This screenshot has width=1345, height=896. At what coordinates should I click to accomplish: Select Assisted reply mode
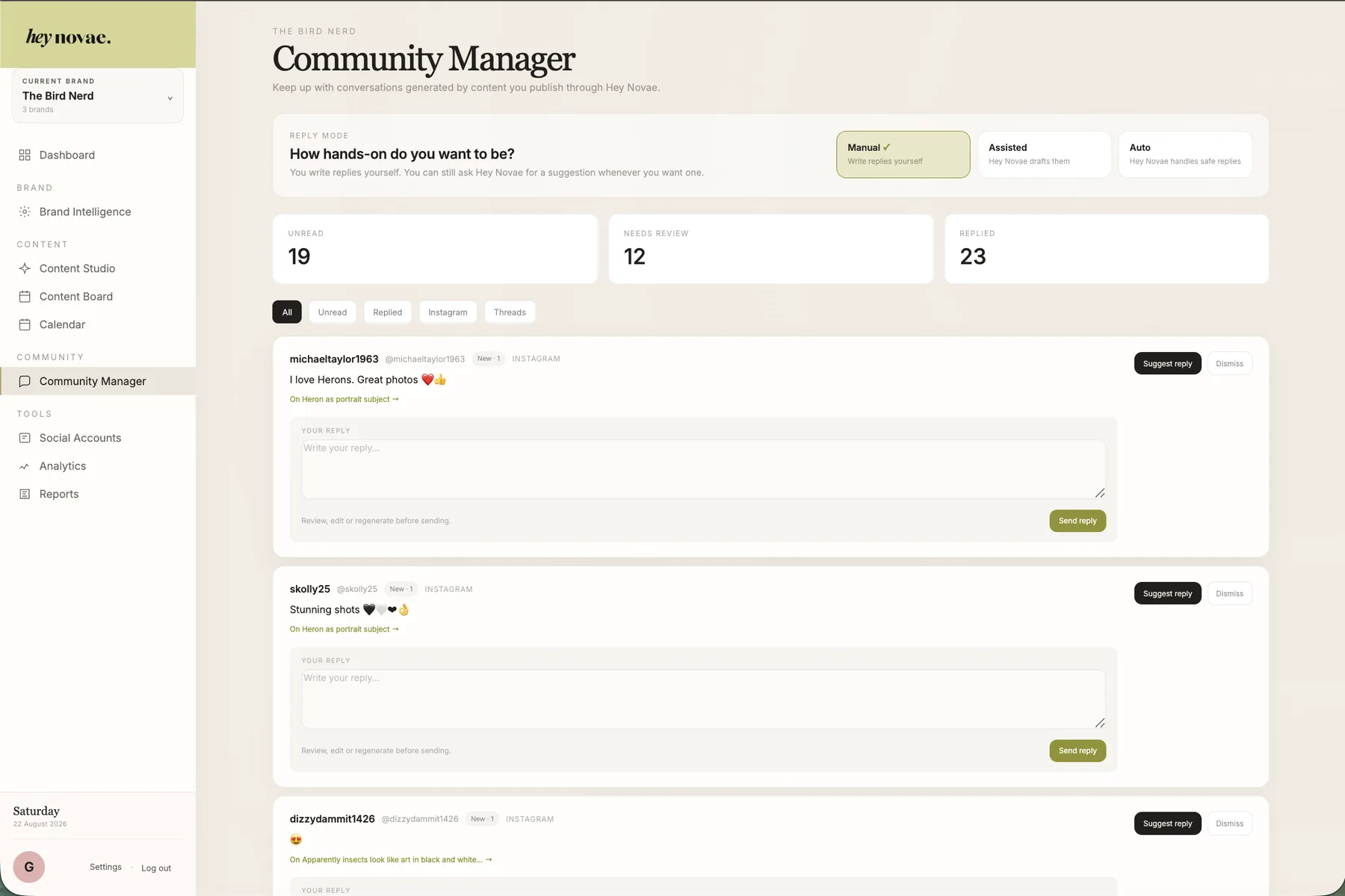[1044, 155]
